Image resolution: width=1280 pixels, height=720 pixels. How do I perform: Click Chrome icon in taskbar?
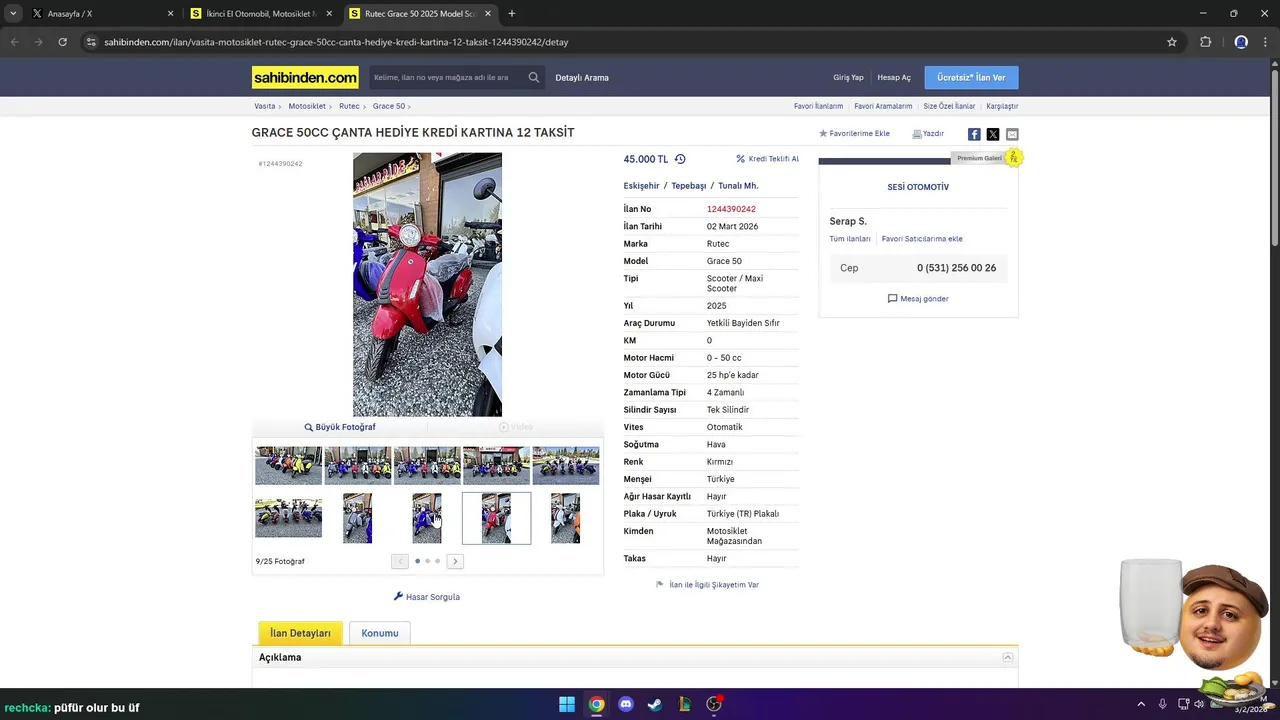click(596, 704)
